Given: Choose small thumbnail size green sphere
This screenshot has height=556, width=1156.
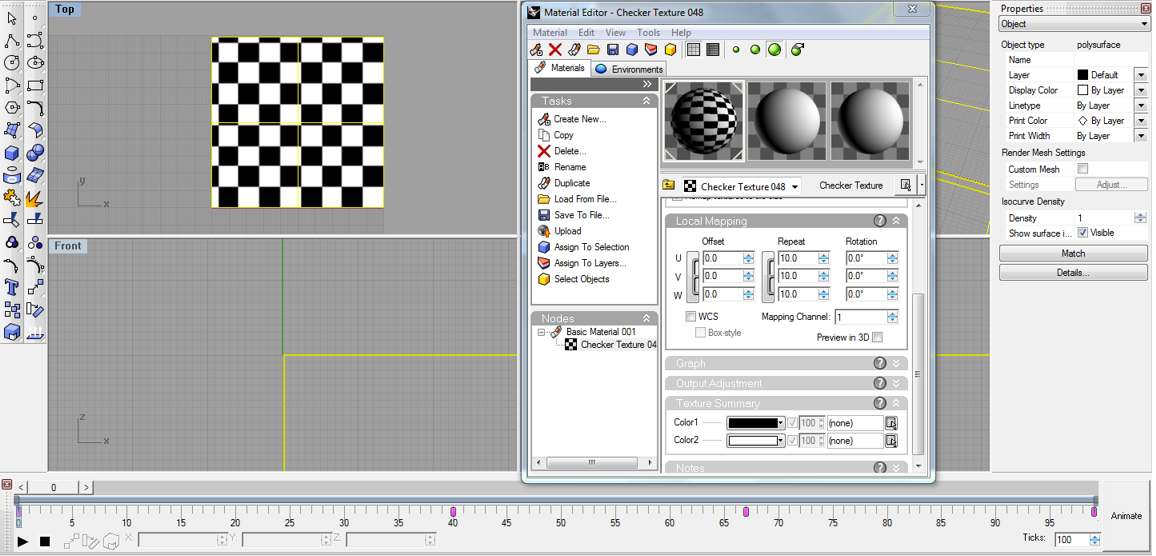Looking at the screenshot, I should pos(736,49).
